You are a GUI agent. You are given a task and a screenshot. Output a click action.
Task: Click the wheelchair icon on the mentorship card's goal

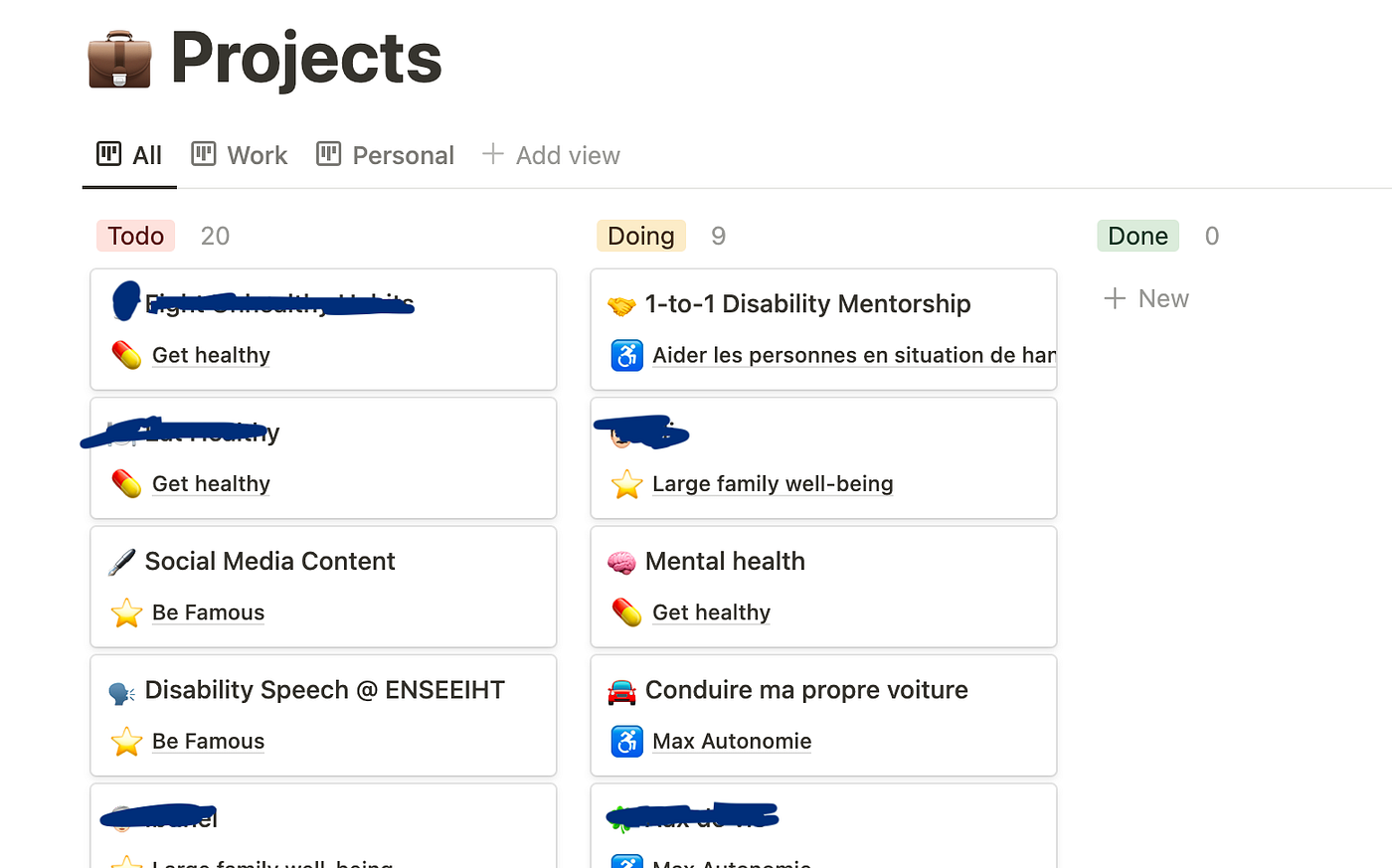click(626, 355)
